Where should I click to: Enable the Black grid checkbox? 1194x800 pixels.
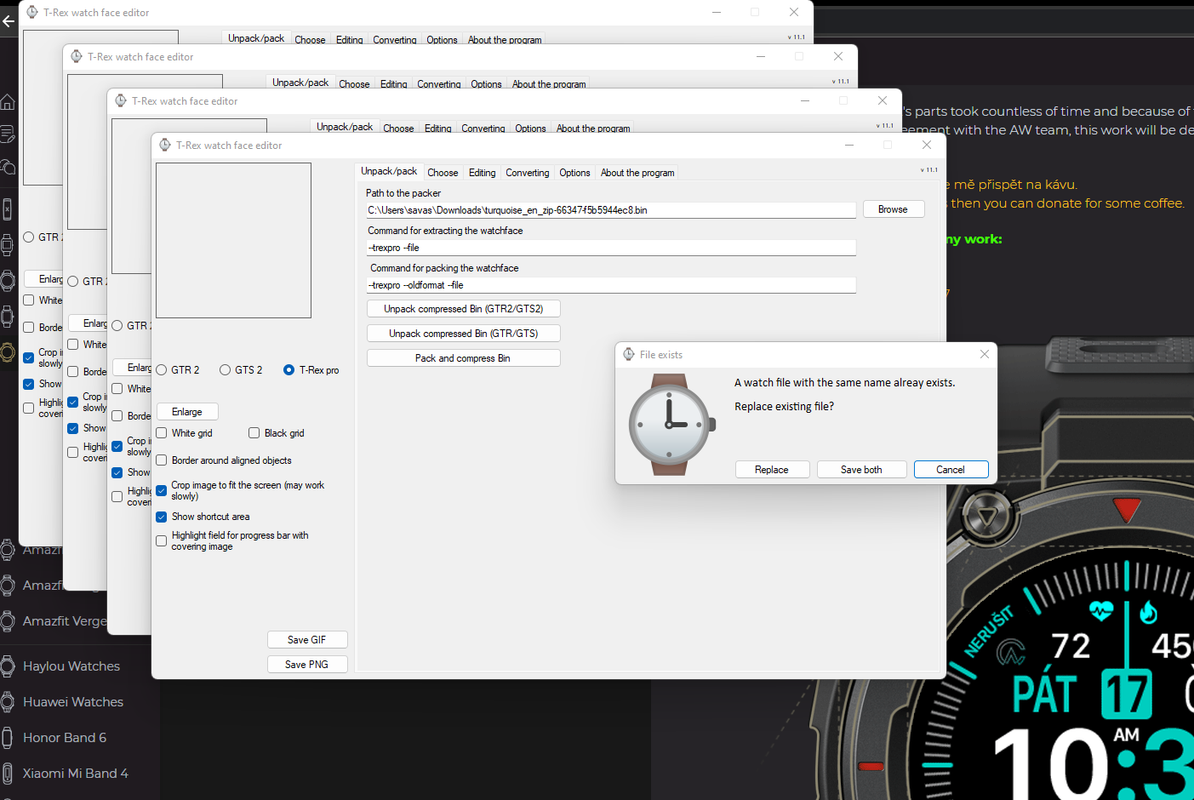(254, 433)
